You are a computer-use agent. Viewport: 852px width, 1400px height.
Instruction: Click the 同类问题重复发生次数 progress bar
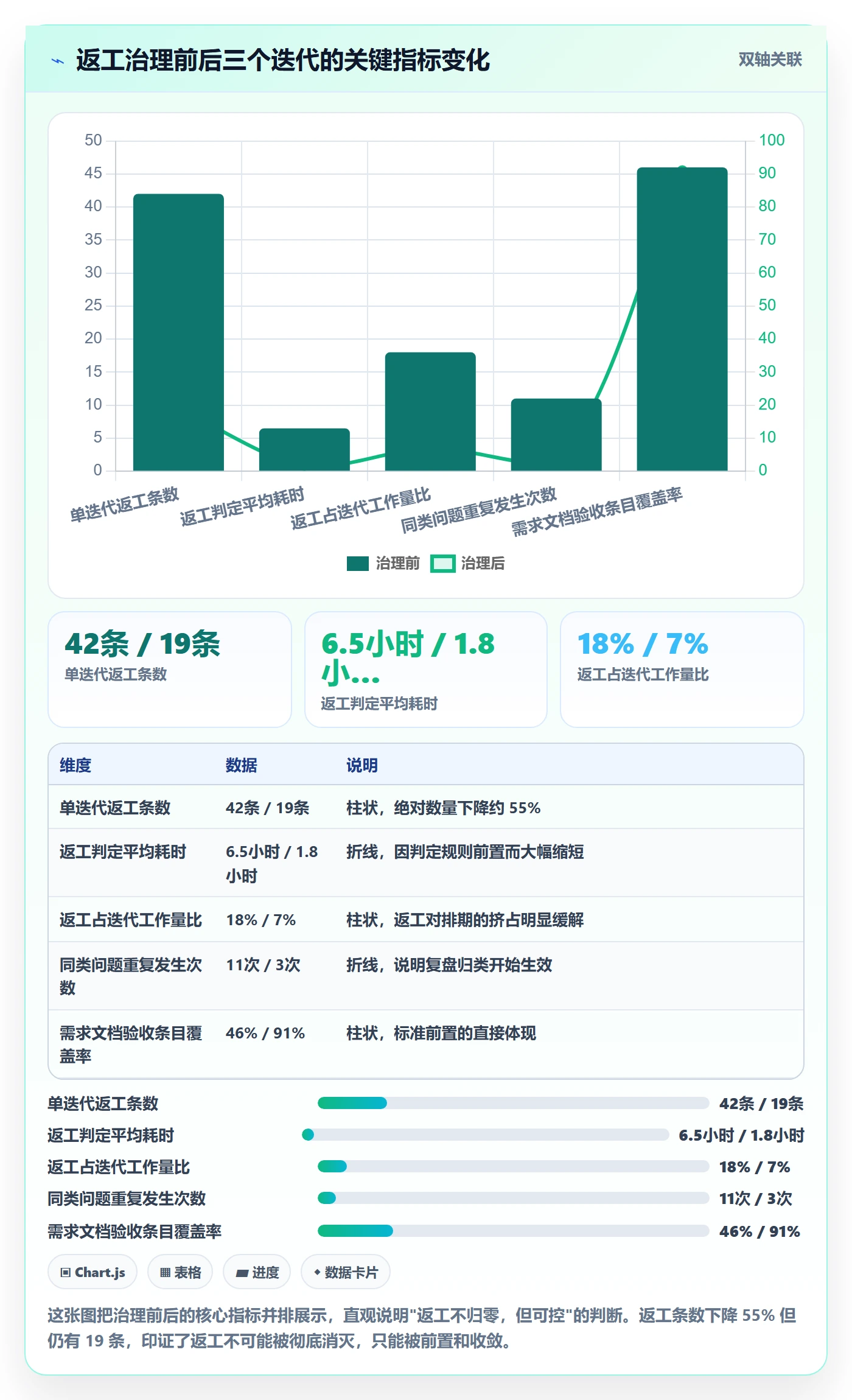513,1198
